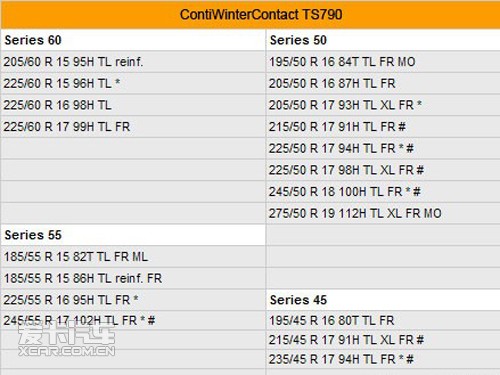Click the 215/50 R 17 91H TL FR # row

pos(383,127)
